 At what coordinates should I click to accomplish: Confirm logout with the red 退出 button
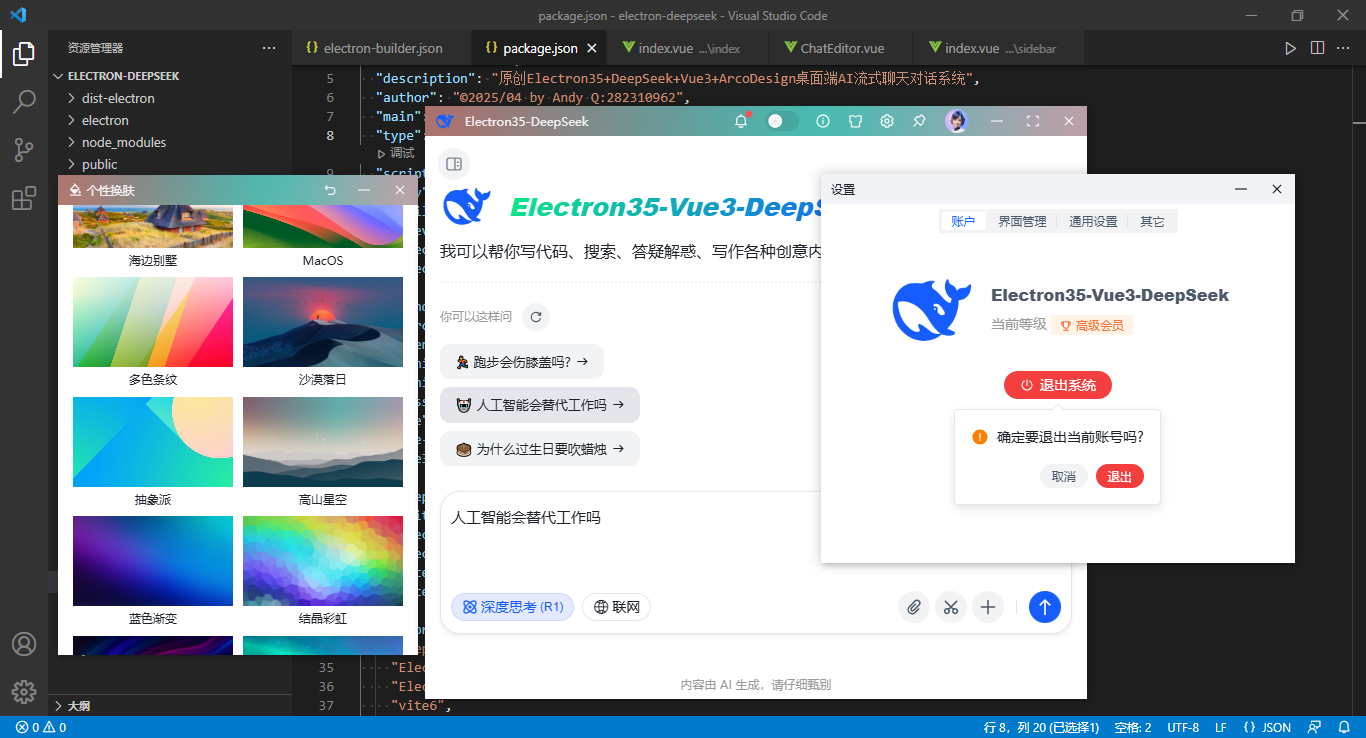(1120, 477)
